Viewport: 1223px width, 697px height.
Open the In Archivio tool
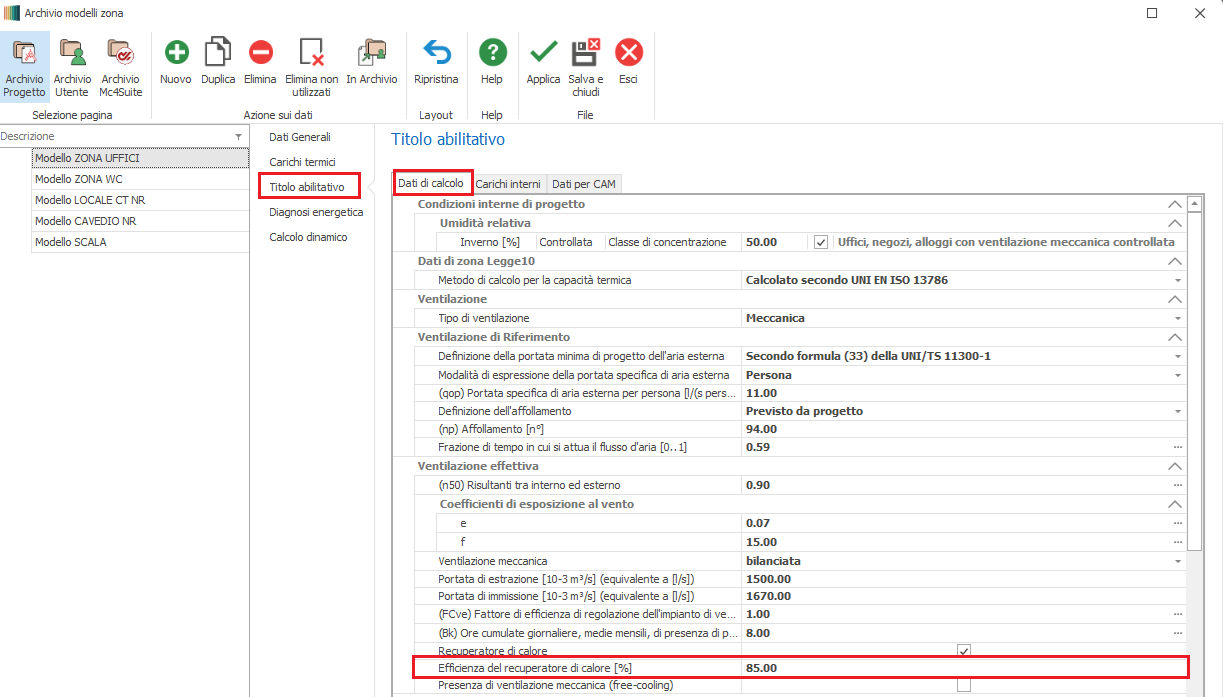coord(371,53)
